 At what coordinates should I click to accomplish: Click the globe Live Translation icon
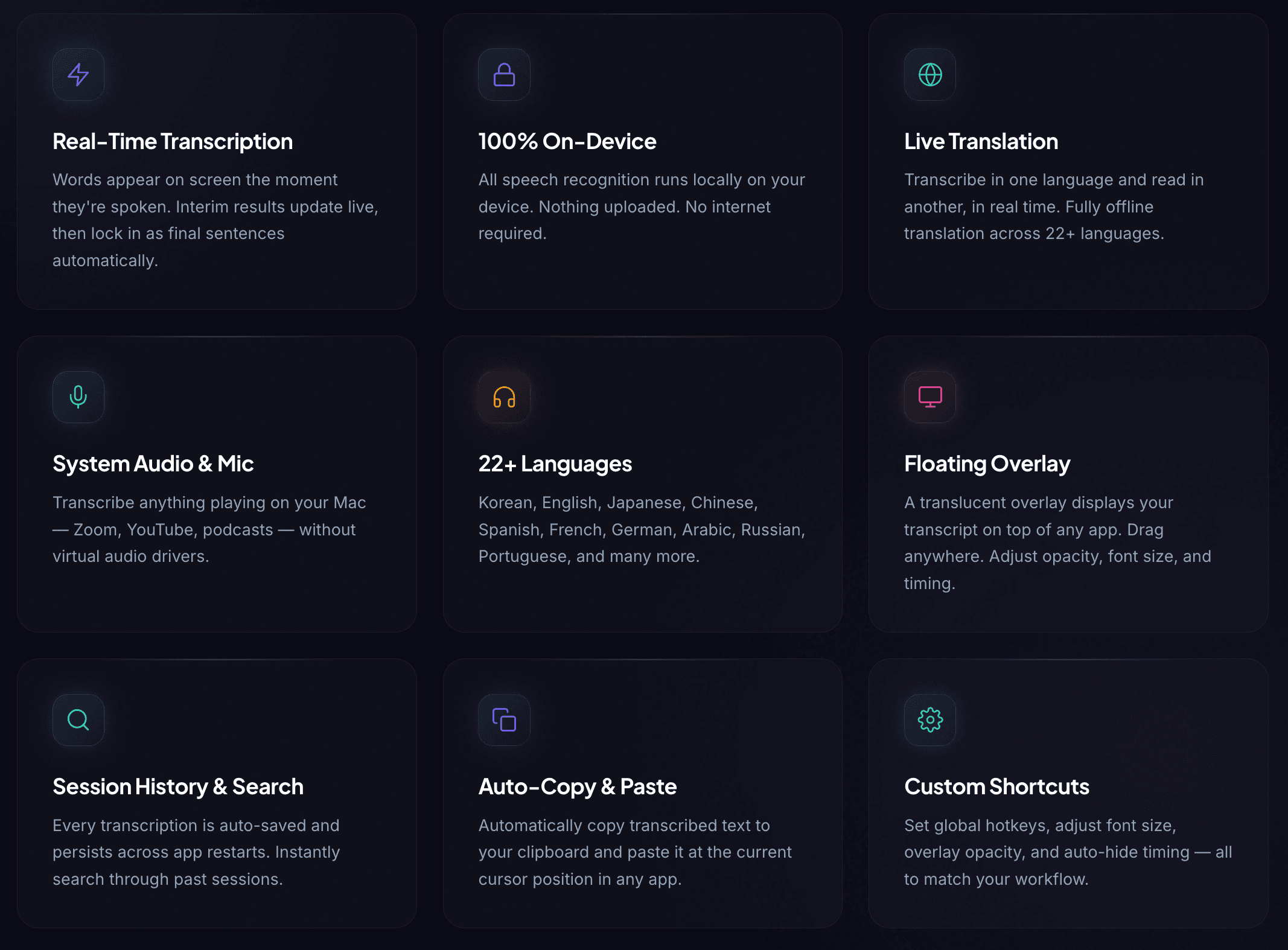point(929,75)
